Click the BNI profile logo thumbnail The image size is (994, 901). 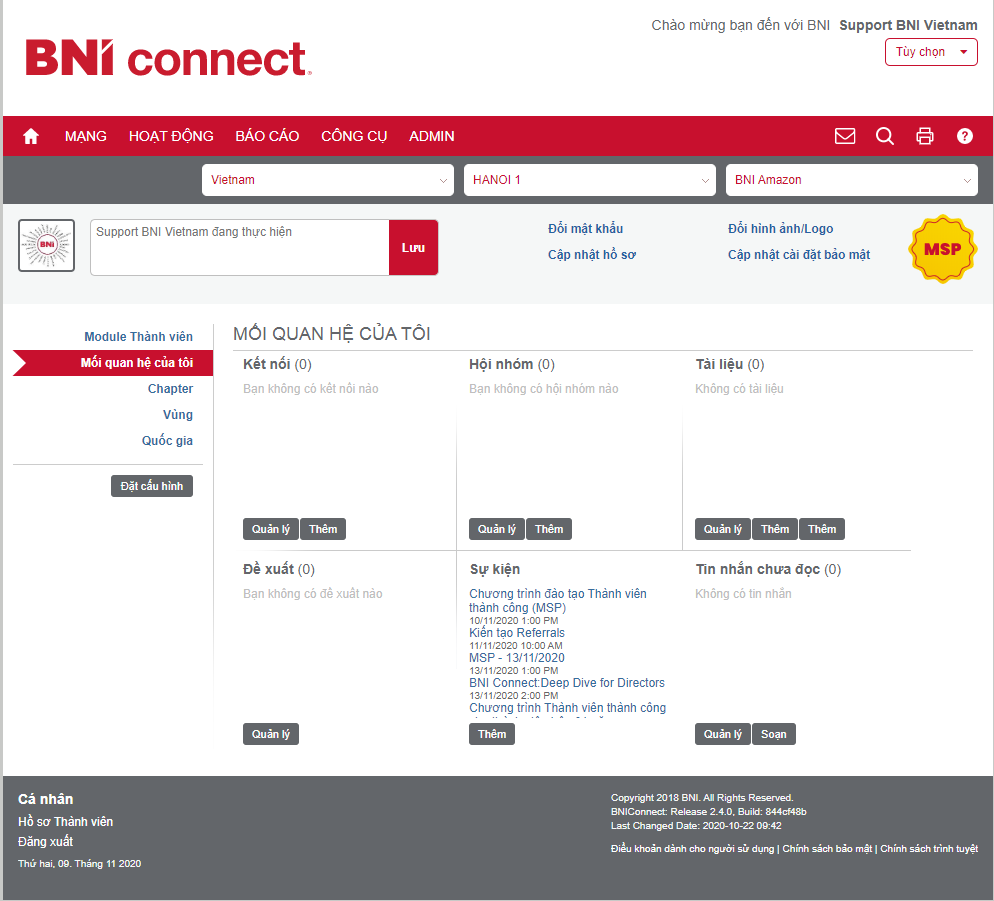point(46,245)
